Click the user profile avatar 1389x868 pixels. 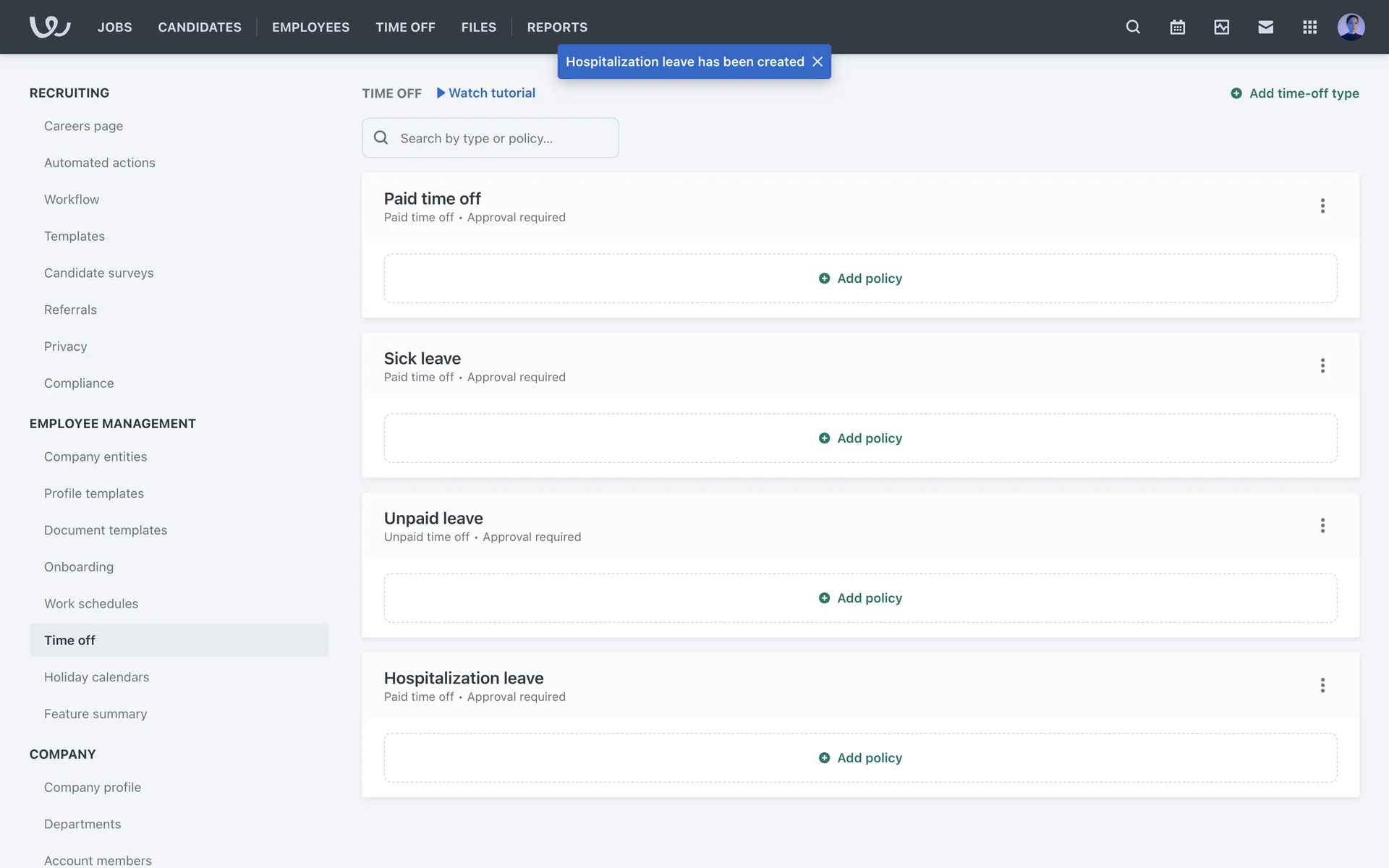pos(1351,27)
